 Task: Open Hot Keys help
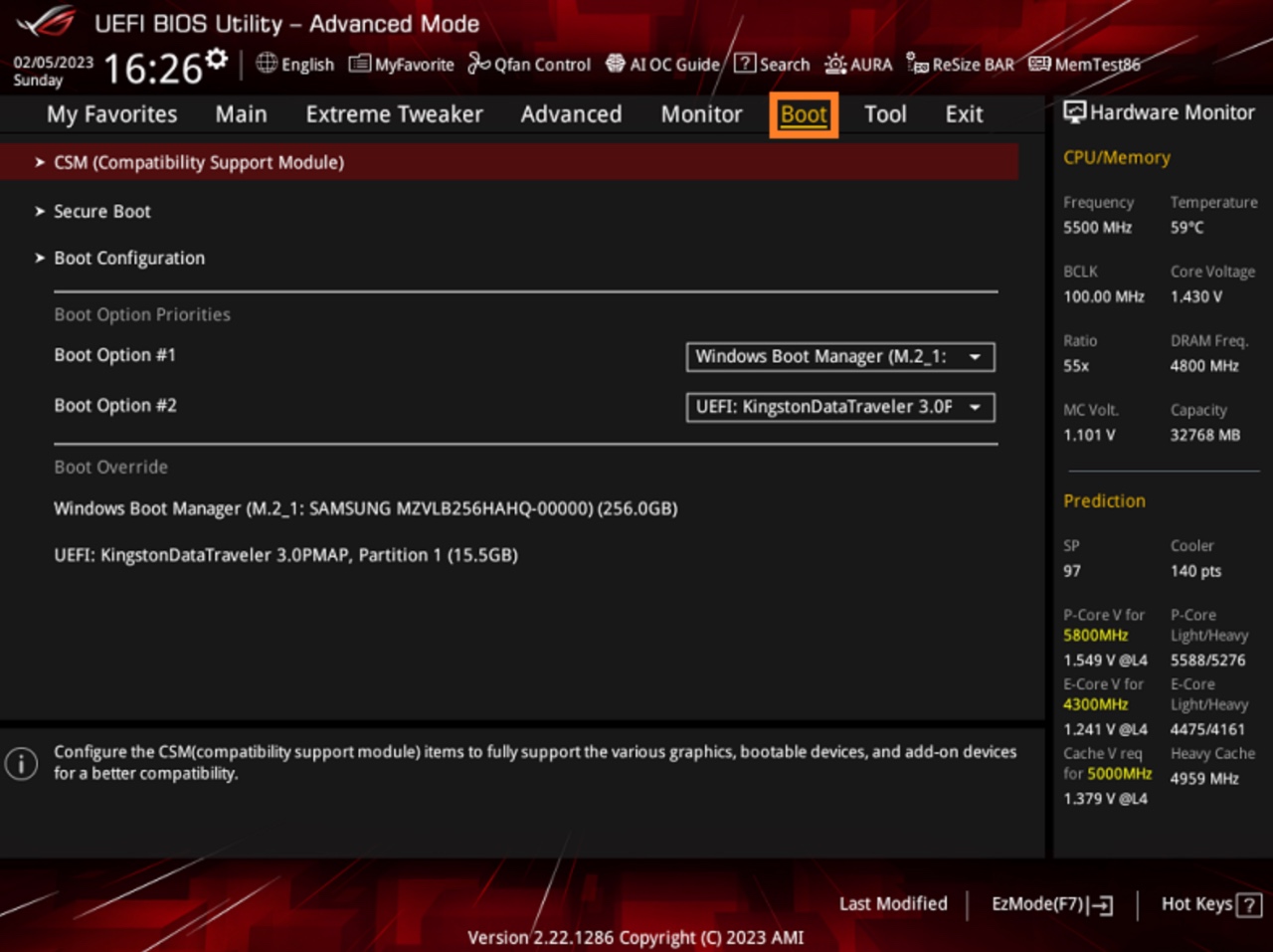click(1211, 904)
